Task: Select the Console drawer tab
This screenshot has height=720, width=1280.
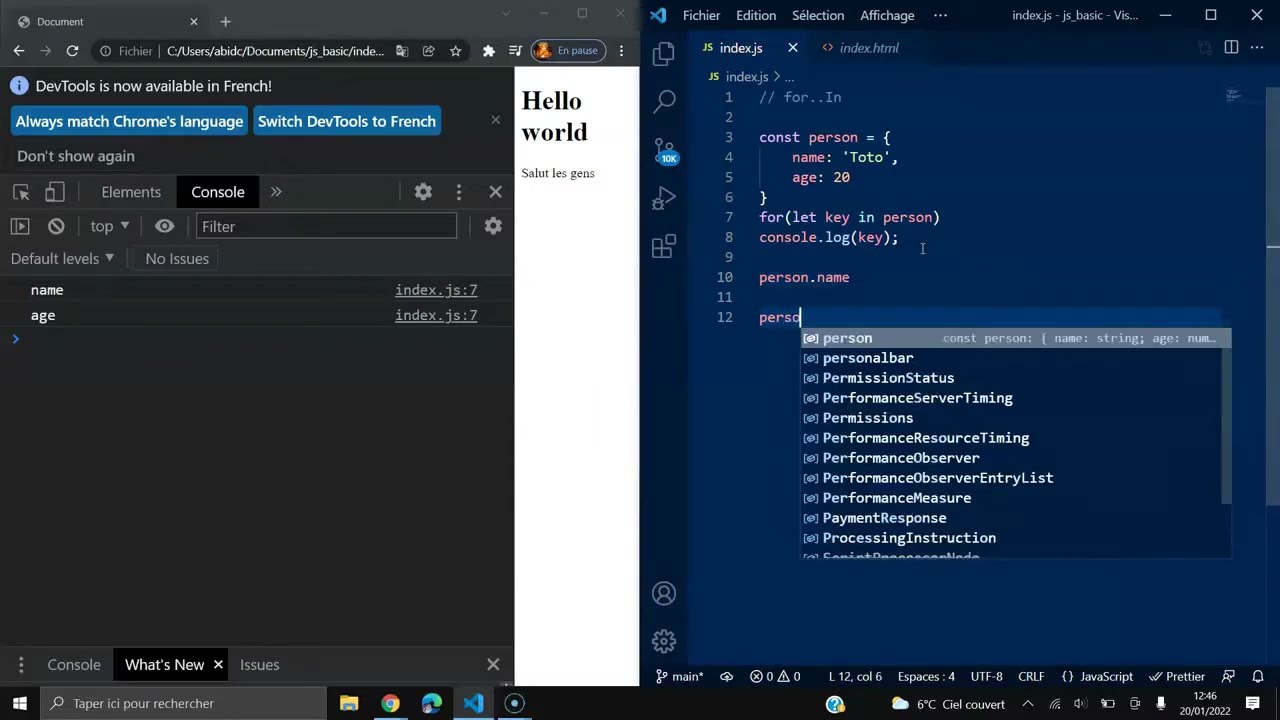Action: (x=74, y=664)
